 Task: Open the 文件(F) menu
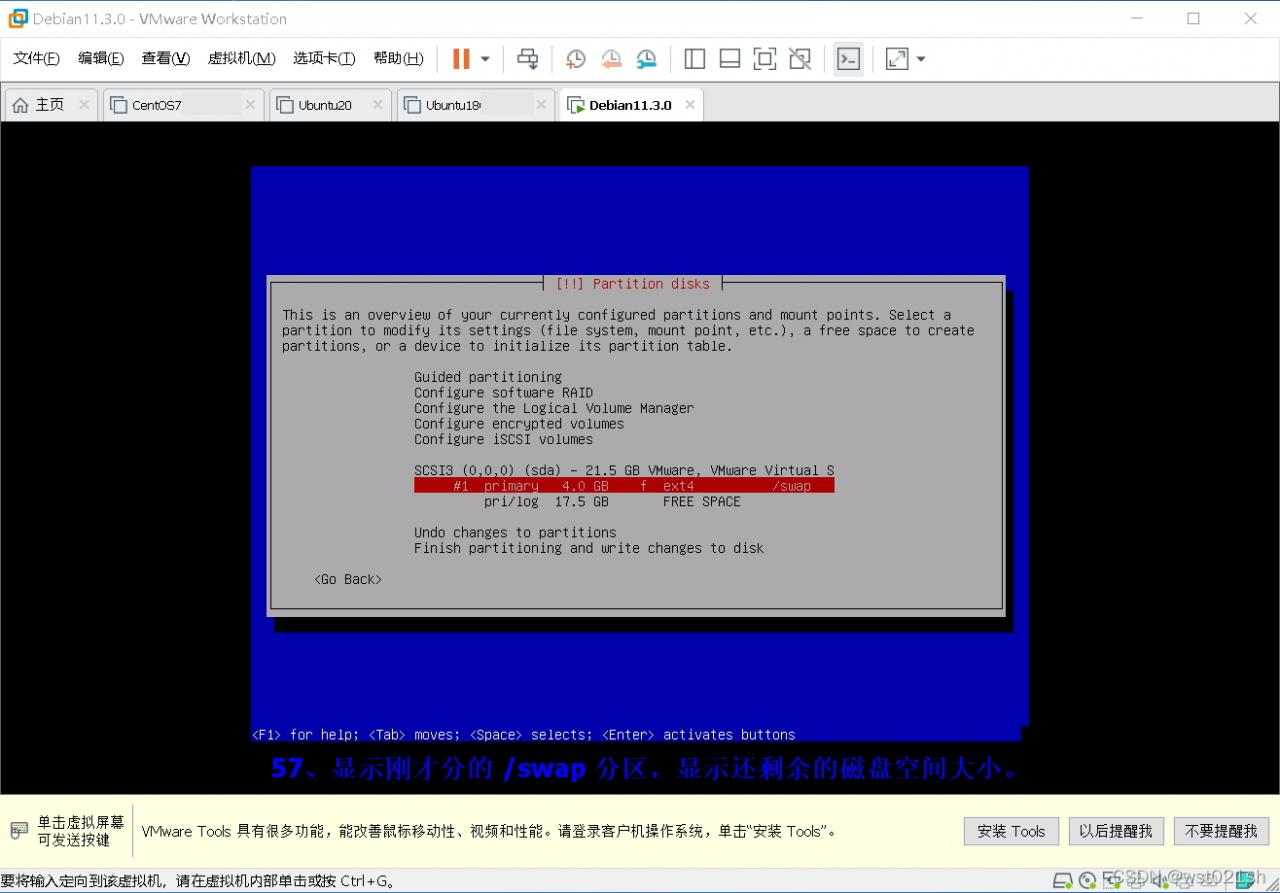point(36,58)
